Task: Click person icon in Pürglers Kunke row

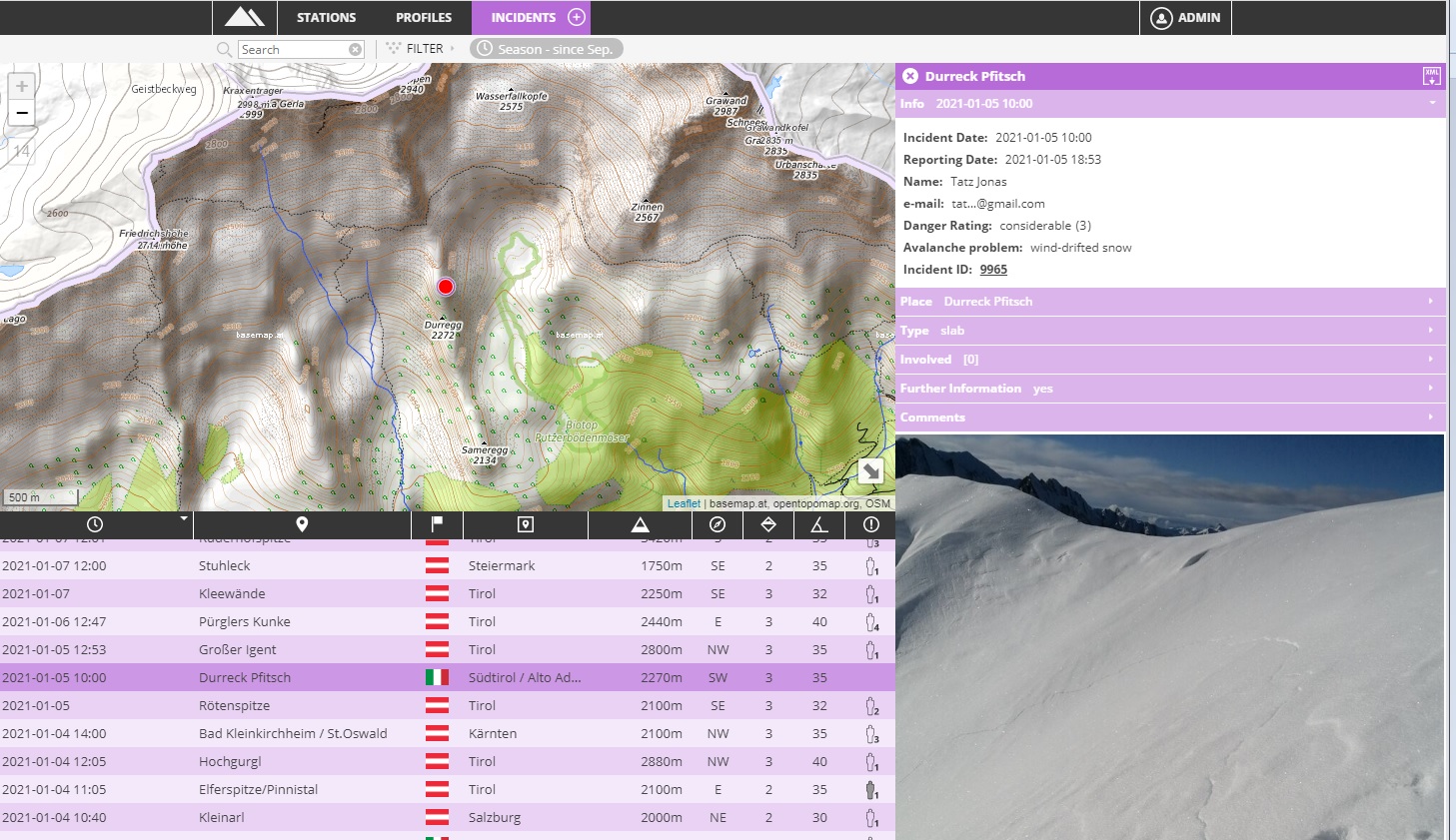Action: 872,622
